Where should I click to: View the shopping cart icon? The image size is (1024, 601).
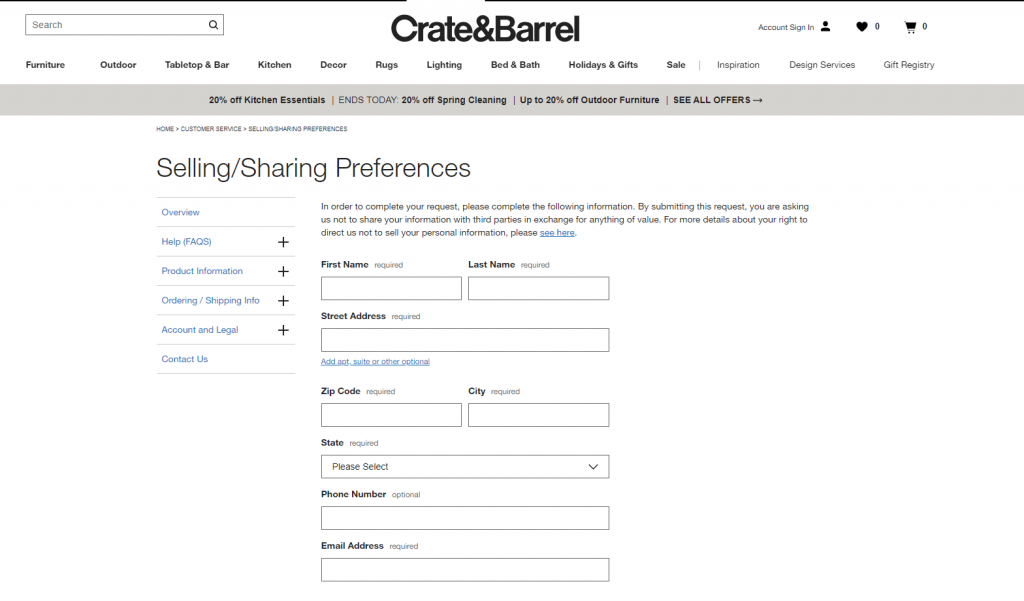click(x=909, y=27)
